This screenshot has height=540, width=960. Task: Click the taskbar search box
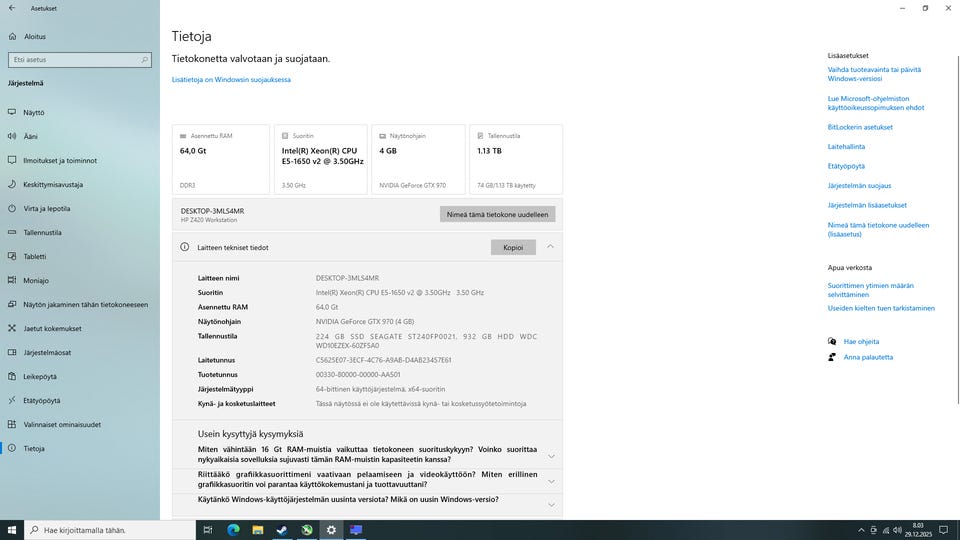click(x=110, y=530)
